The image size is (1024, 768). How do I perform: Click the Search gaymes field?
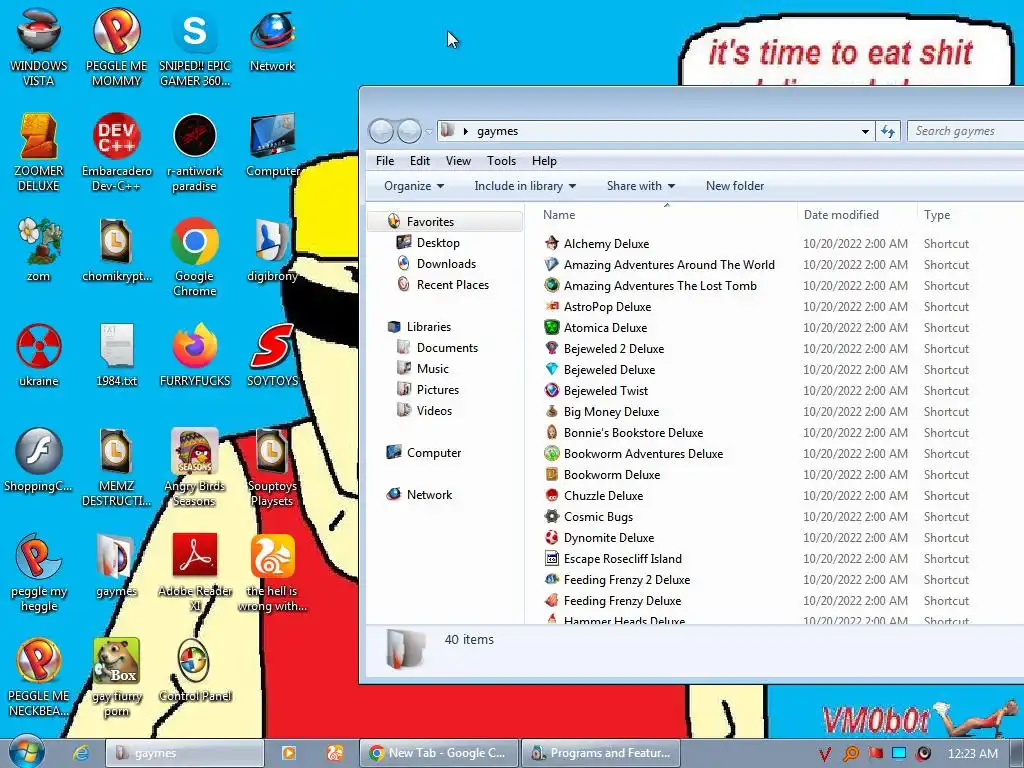965,131
